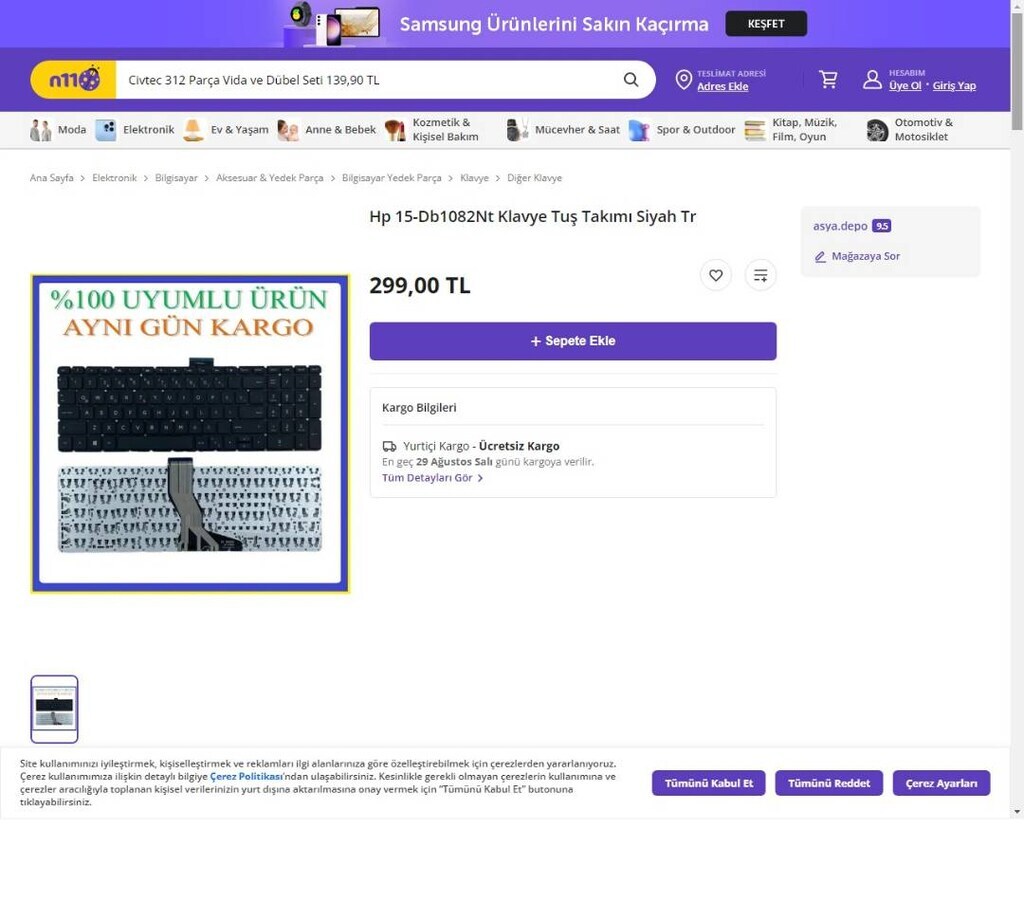Open the shopping cart icon

[828, 80]
